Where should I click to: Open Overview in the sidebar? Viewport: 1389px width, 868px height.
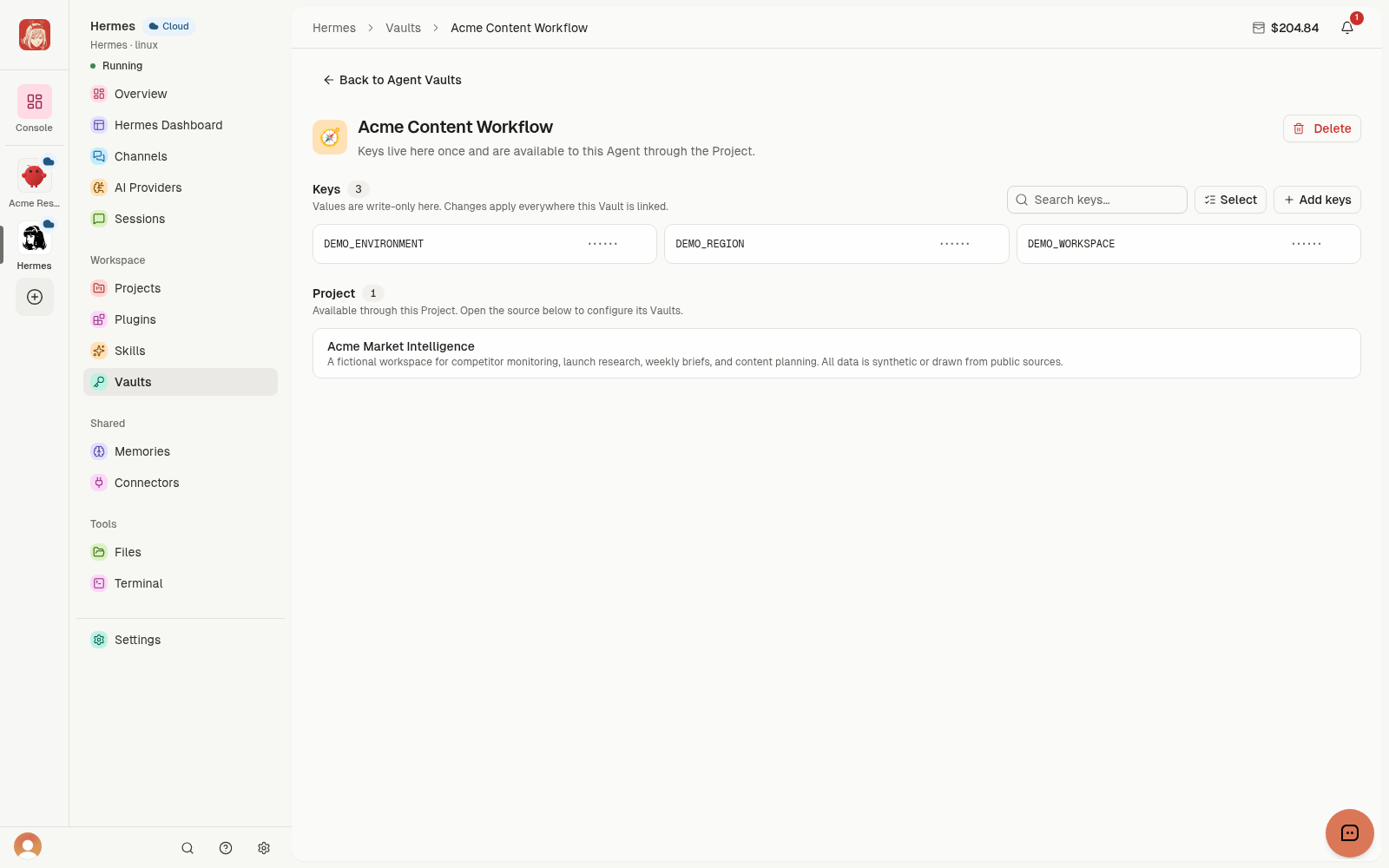pos(181,94)
